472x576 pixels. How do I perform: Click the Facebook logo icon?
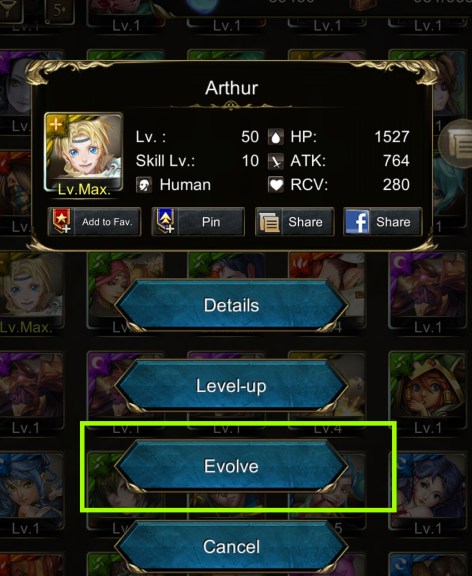tap(357, 222)
